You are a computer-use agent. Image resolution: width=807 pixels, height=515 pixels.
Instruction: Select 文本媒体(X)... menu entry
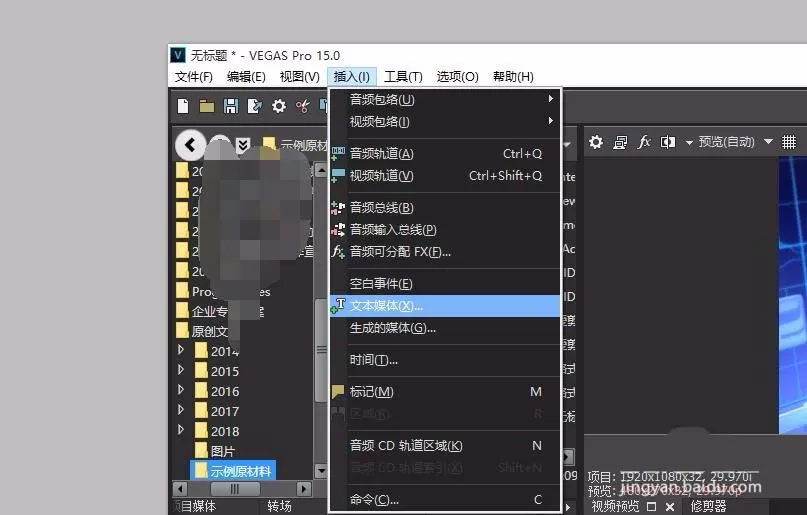445,306
